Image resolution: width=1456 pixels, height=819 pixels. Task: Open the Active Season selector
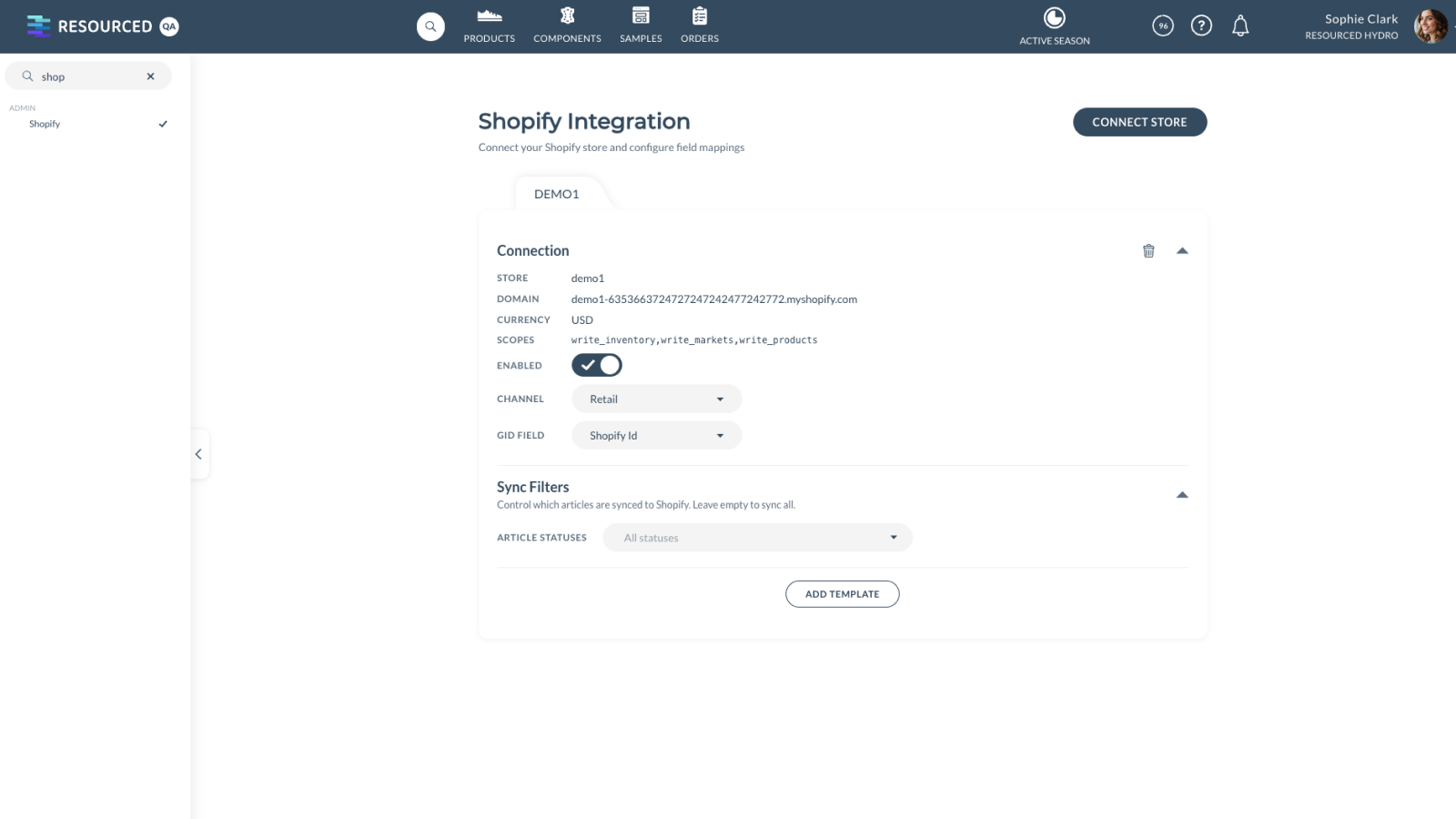(x=1055, y=26)
